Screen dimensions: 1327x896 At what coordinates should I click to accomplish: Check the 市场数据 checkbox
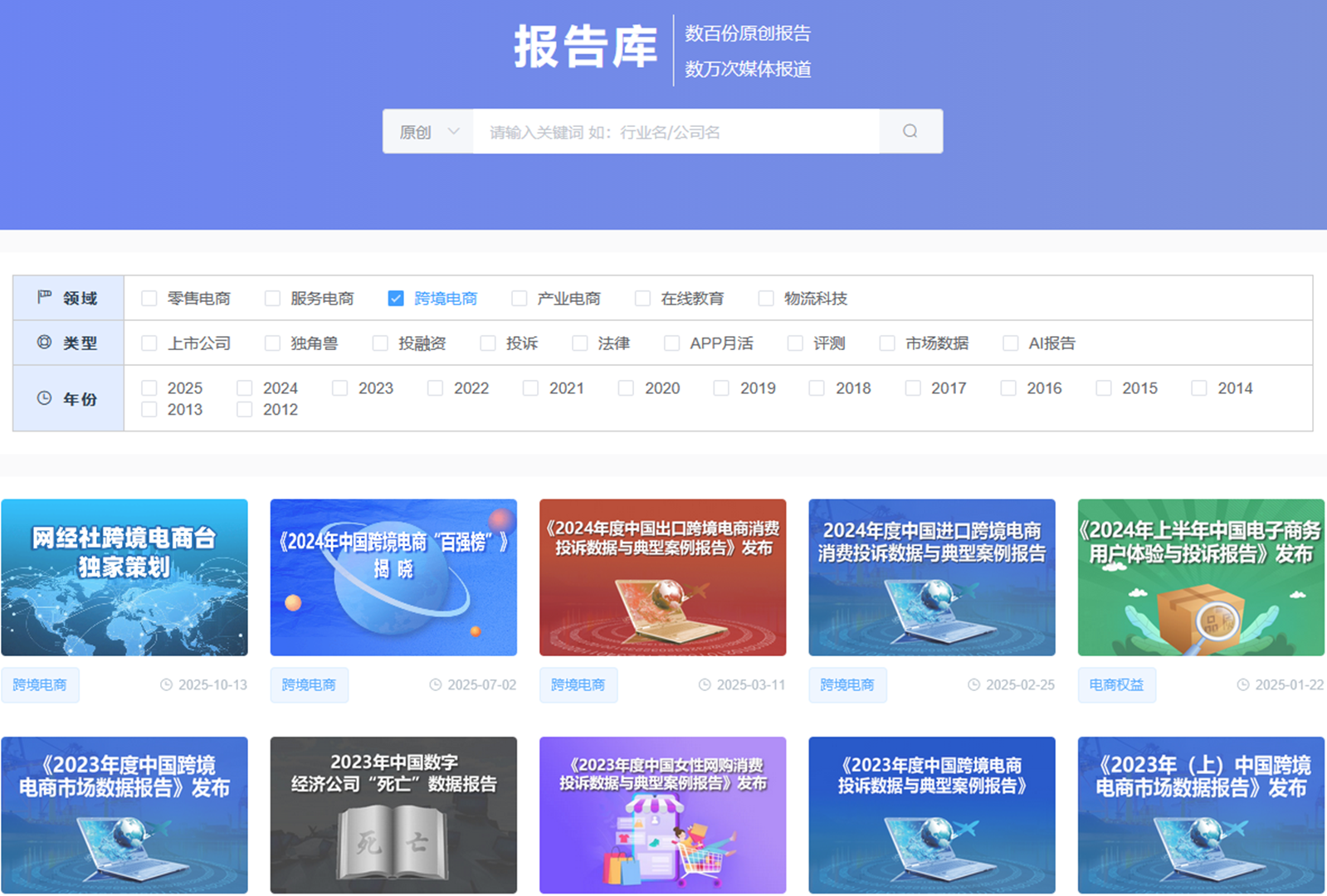tap(887, 343)
